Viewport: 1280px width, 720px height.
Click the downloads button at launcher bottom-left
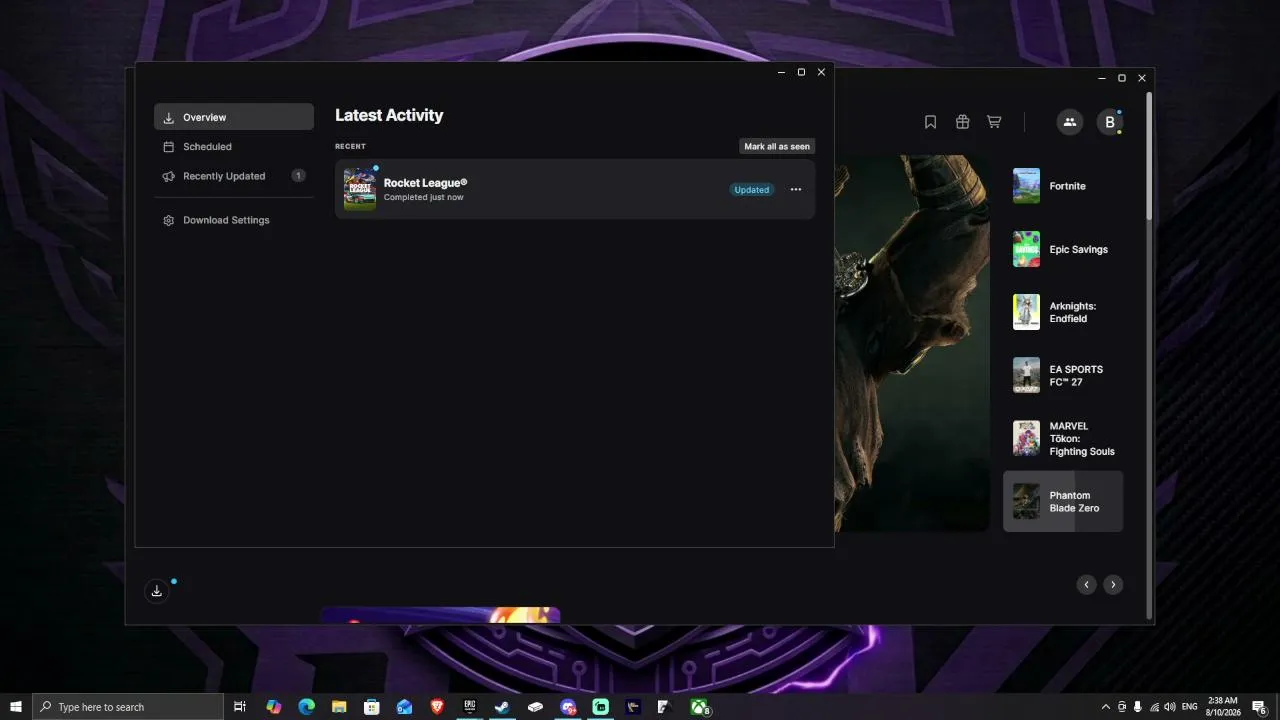click(157, 591)
